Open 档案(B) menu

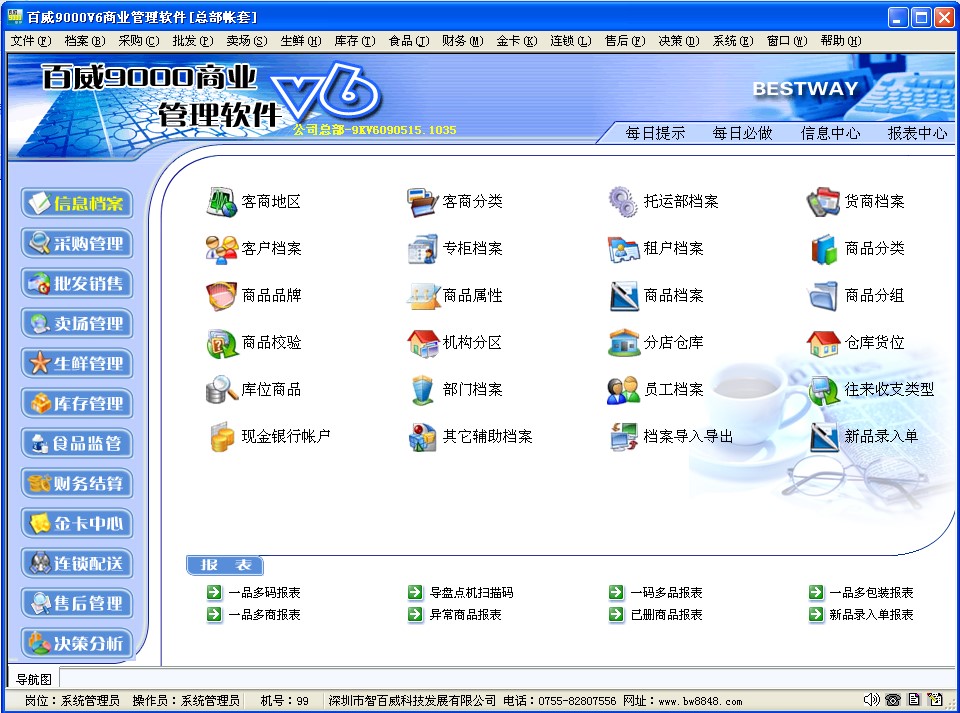pos(84,41)
